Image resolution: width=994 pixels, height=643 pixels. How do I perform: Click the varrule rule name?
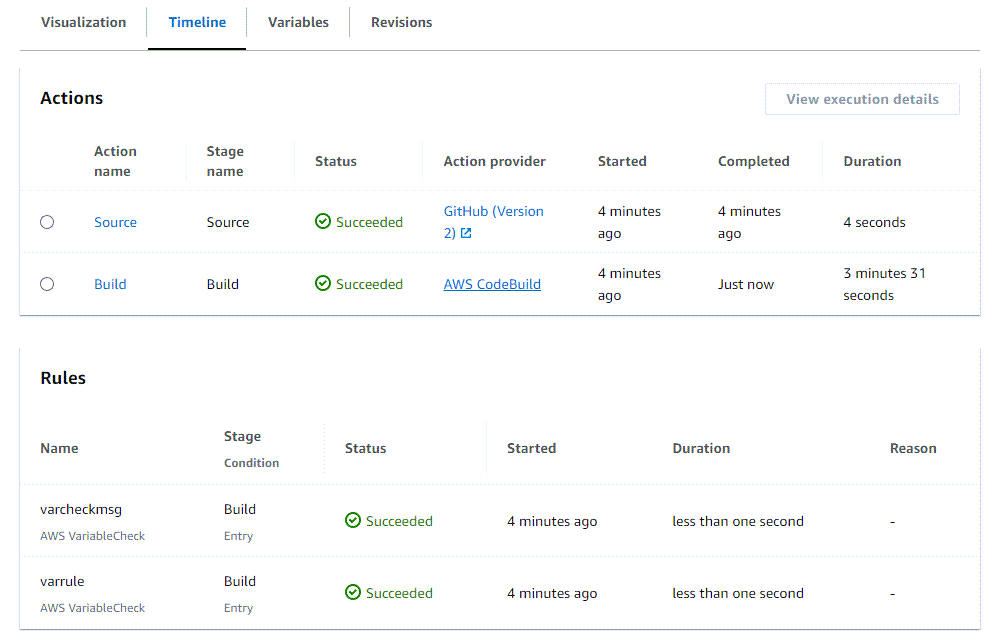pyautogui.click(x=62, y=581)
